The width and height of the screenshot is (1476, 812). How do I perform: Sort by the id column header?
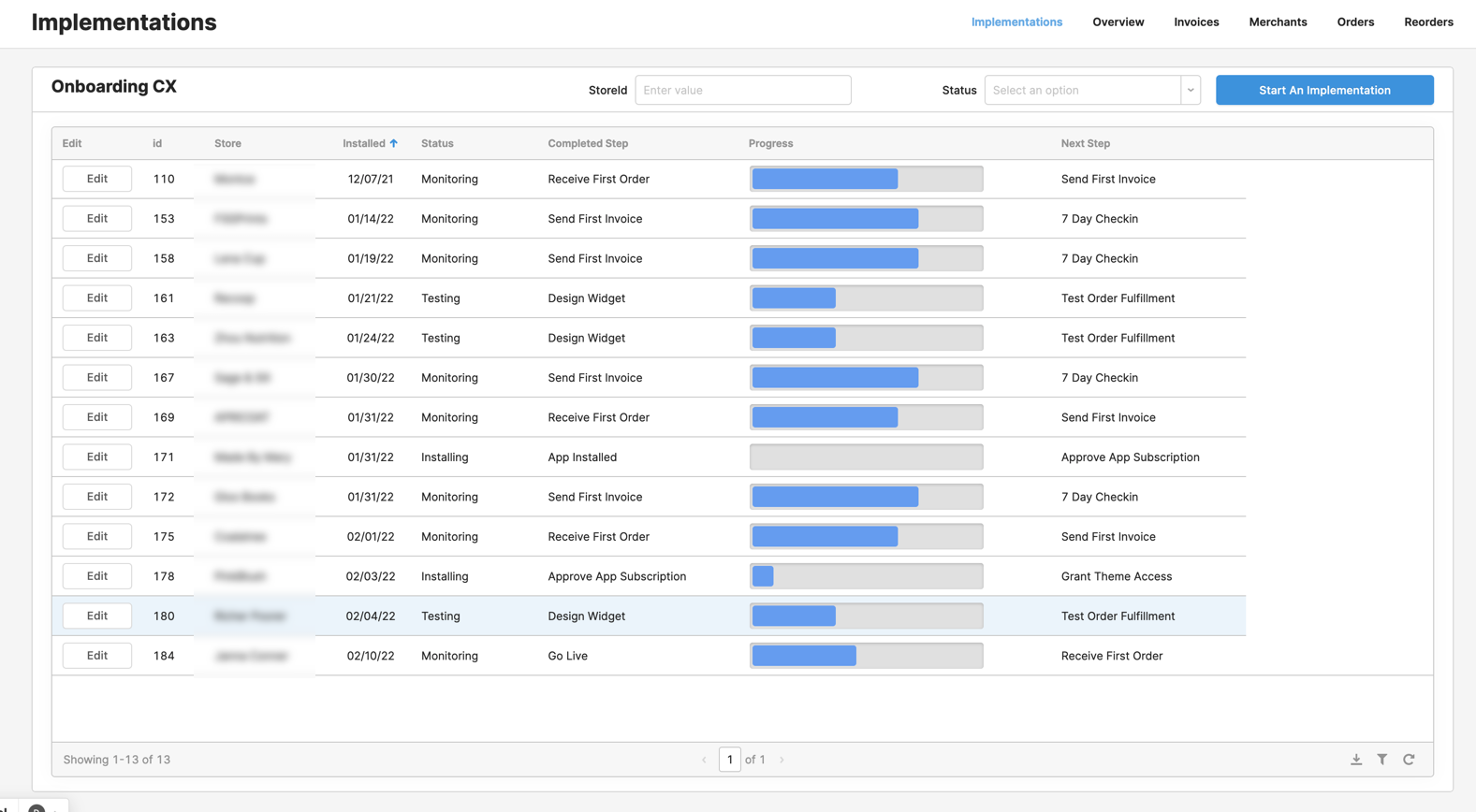point(157,143)
